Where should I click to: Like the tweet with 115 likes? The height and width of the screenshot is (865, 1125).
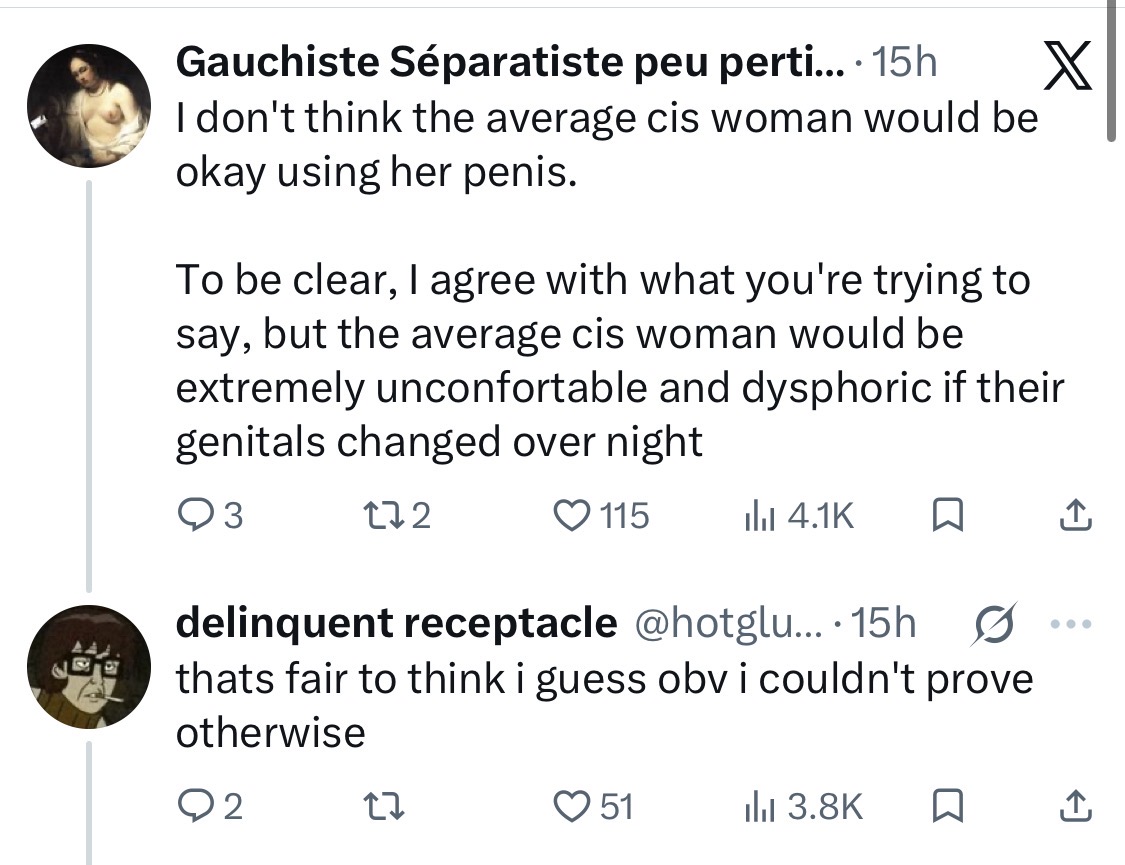point(601,516)
